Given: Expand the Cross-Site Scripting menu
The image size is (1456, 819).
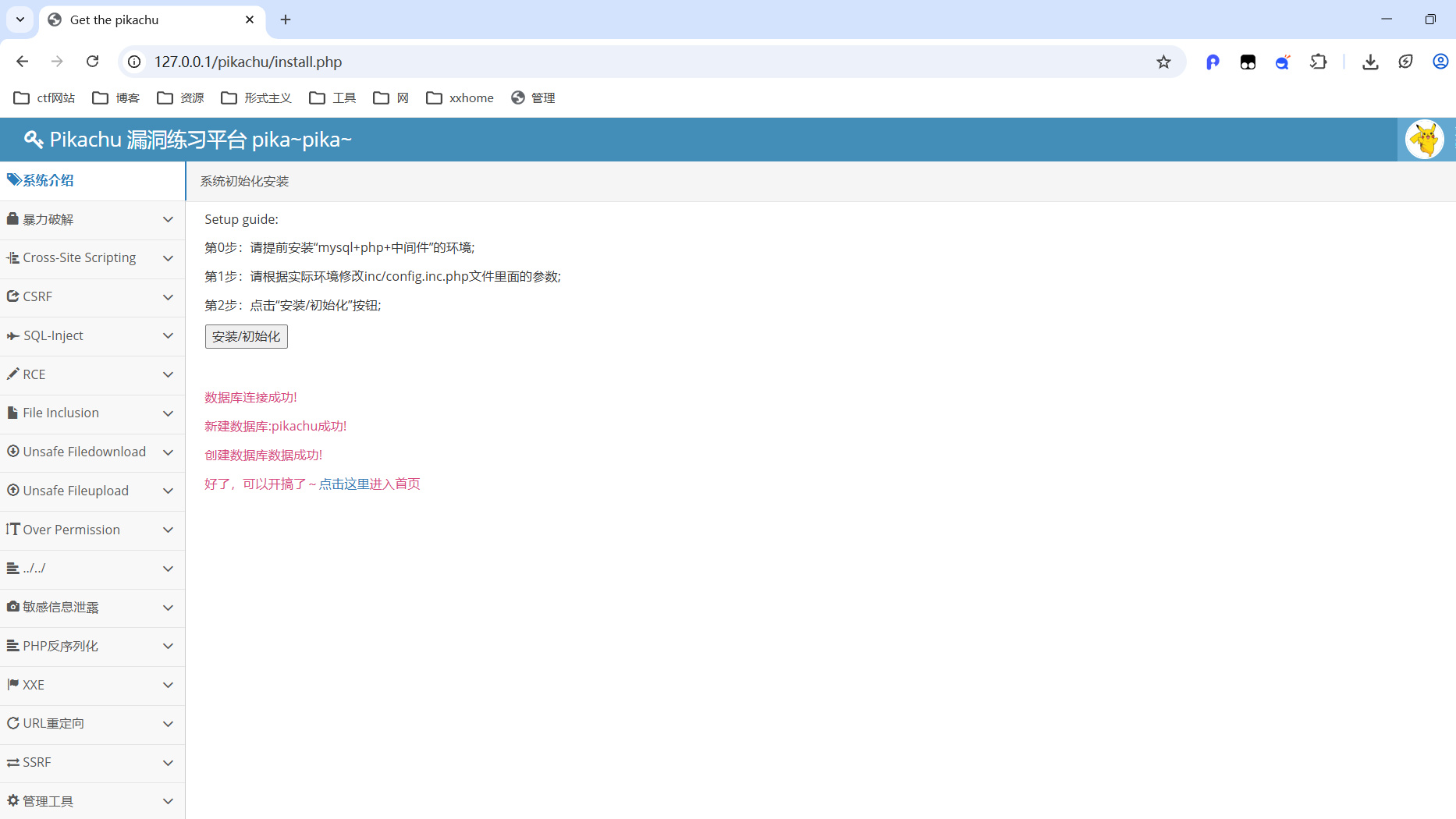Looking at the screenshot, I should (x=92, y=258).
